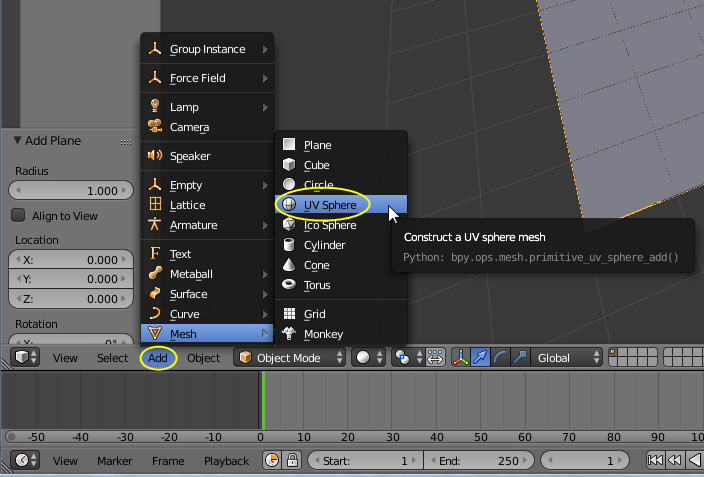The image size is (704, 477).
Task: Click the Torus mesh icon
Action: 289,285
